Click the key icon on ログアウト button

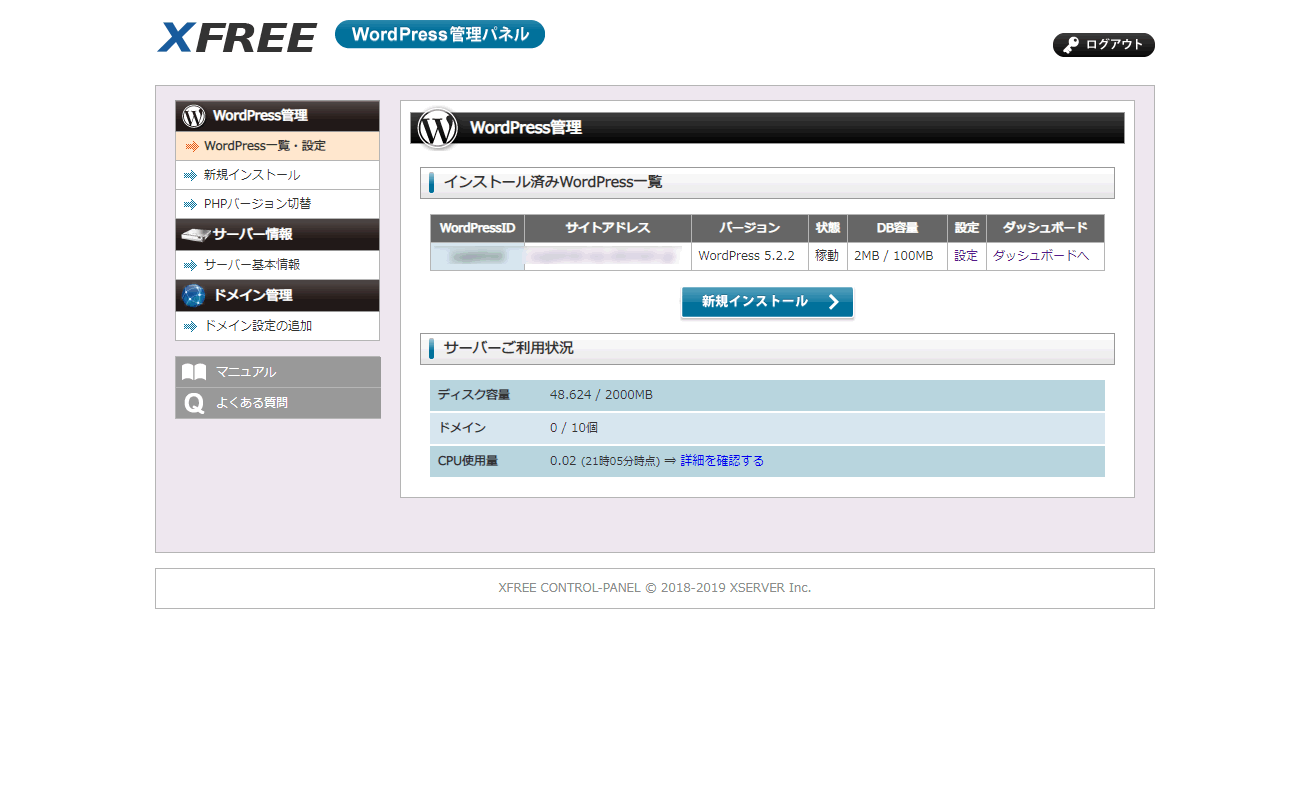(1070, 45)
